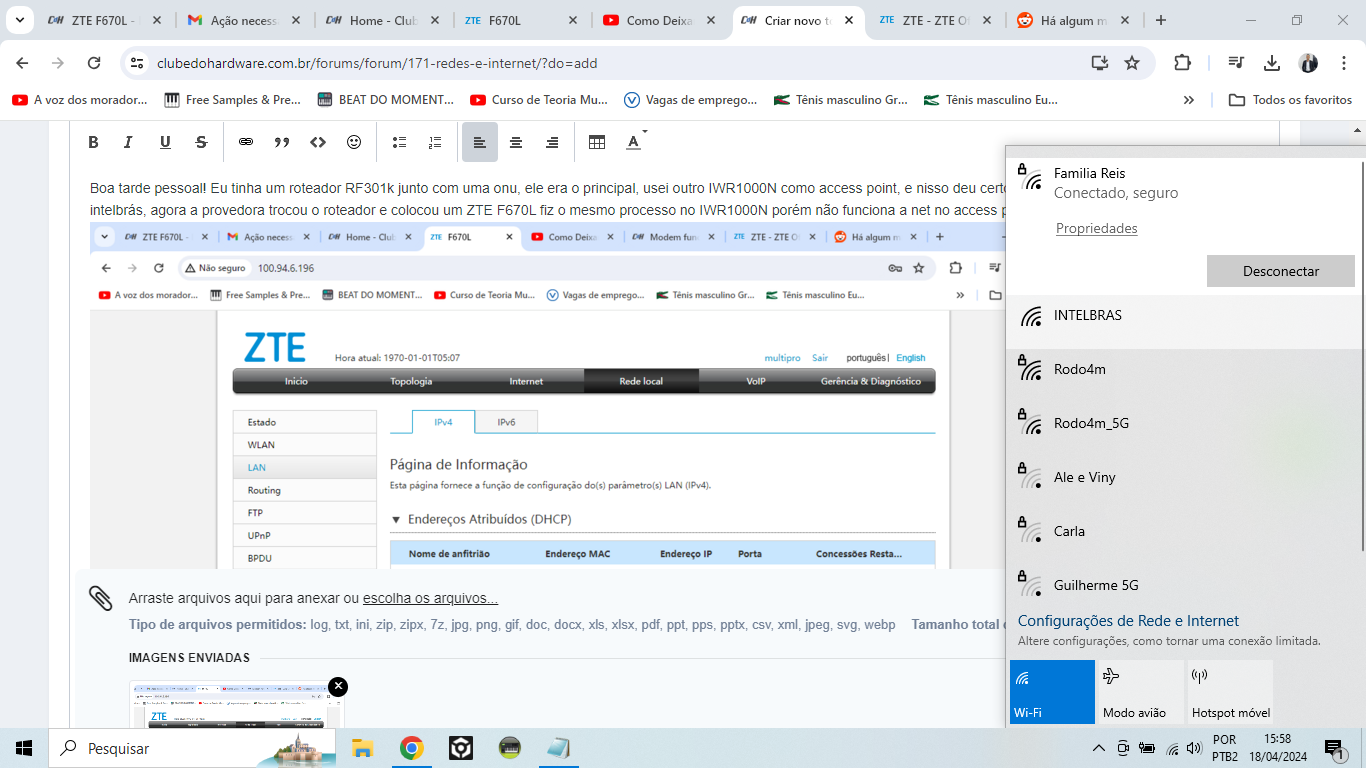Insert a table in the editor
This screenshot has height=768, width=1366.
(x=597, y=142)
